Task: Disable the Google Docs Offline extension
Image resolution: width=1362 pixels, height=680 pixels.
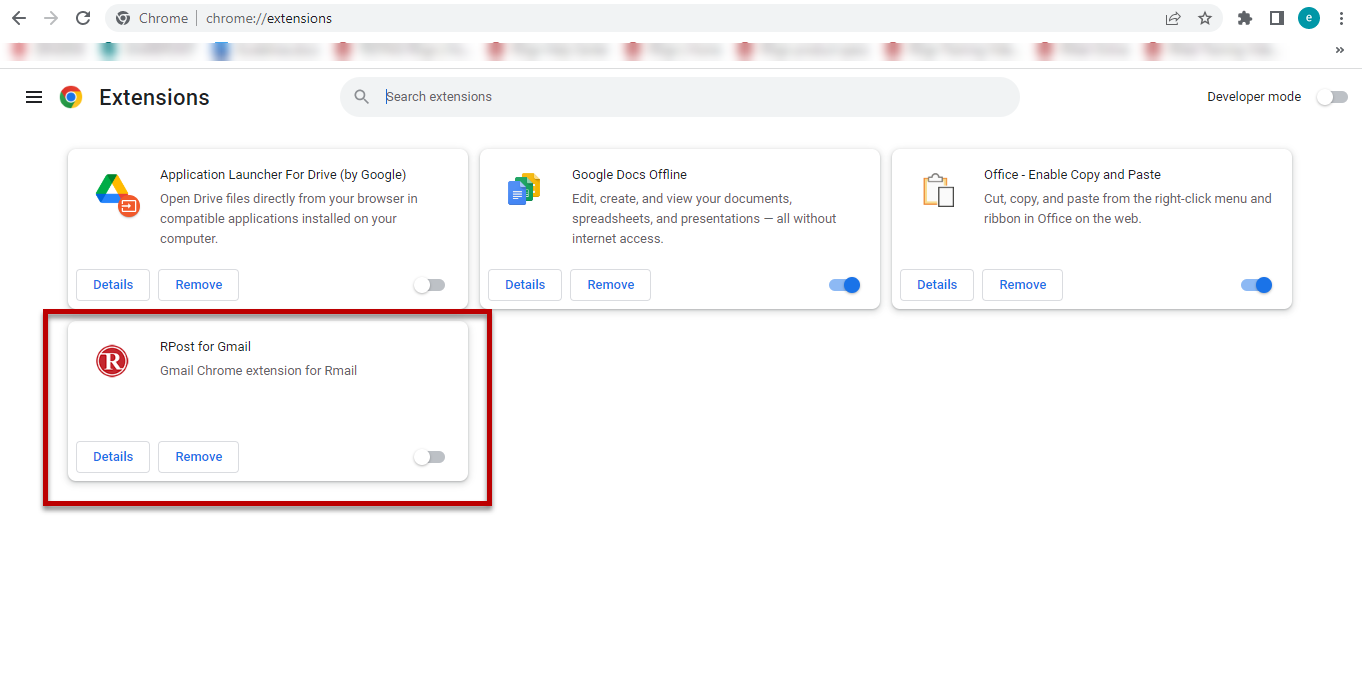Action: (844, 285)
